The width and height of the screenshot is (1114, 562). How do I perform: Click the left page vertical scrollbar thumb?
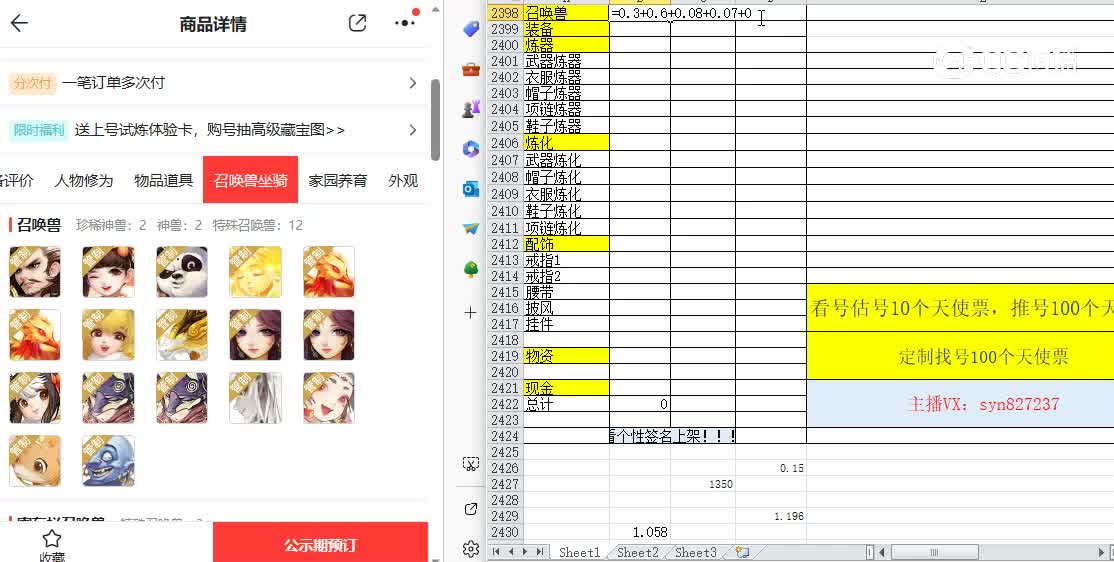pos(435,119)
